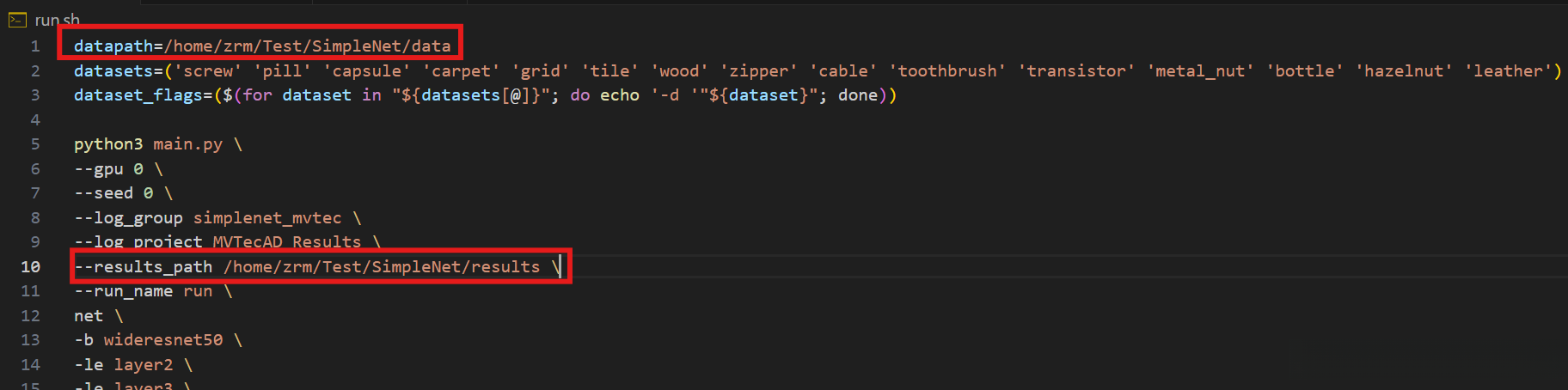Click the --results_path option text

tap(144, 267)
